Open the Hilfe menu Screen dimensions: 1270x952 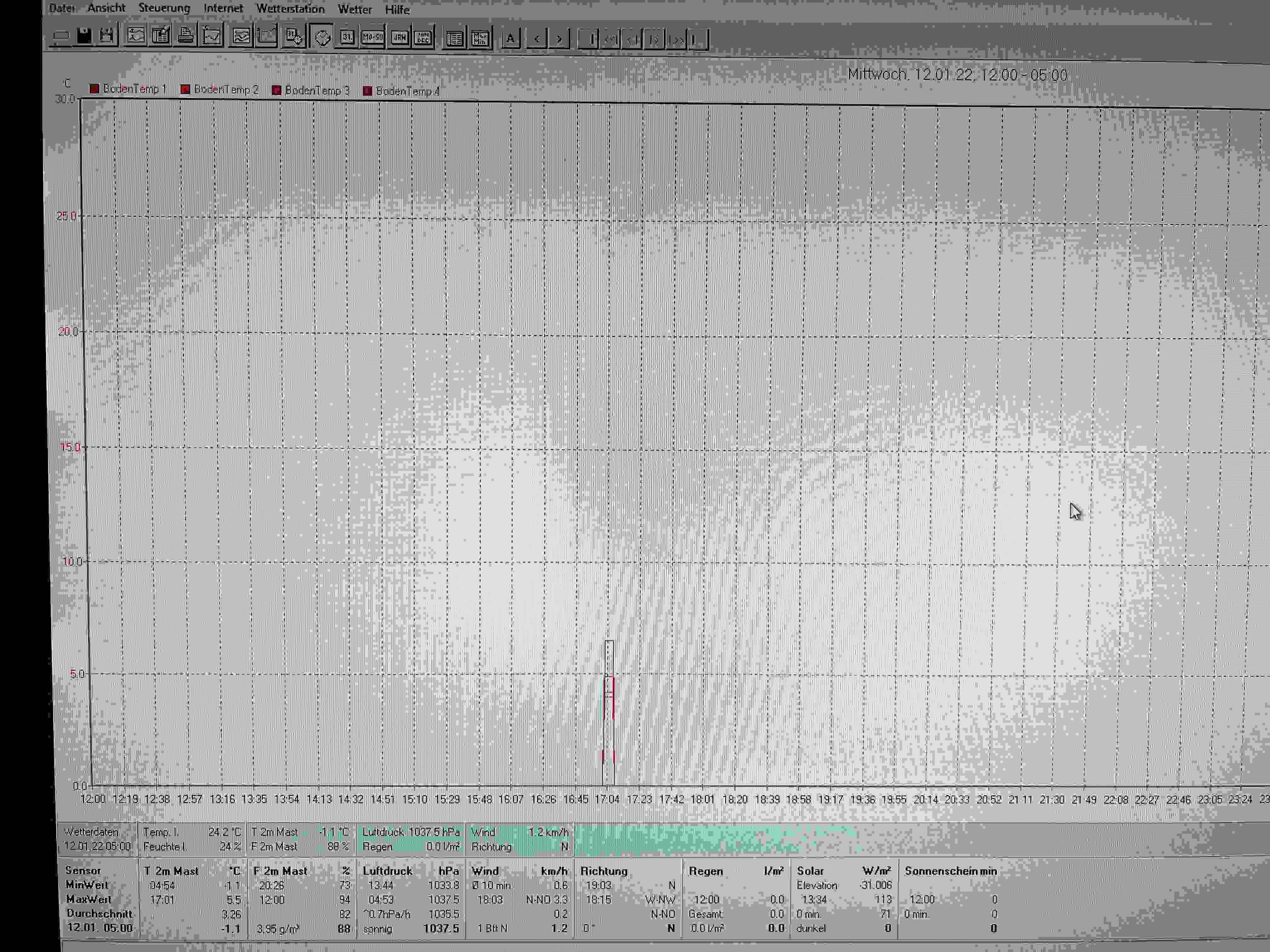[397, 10]
